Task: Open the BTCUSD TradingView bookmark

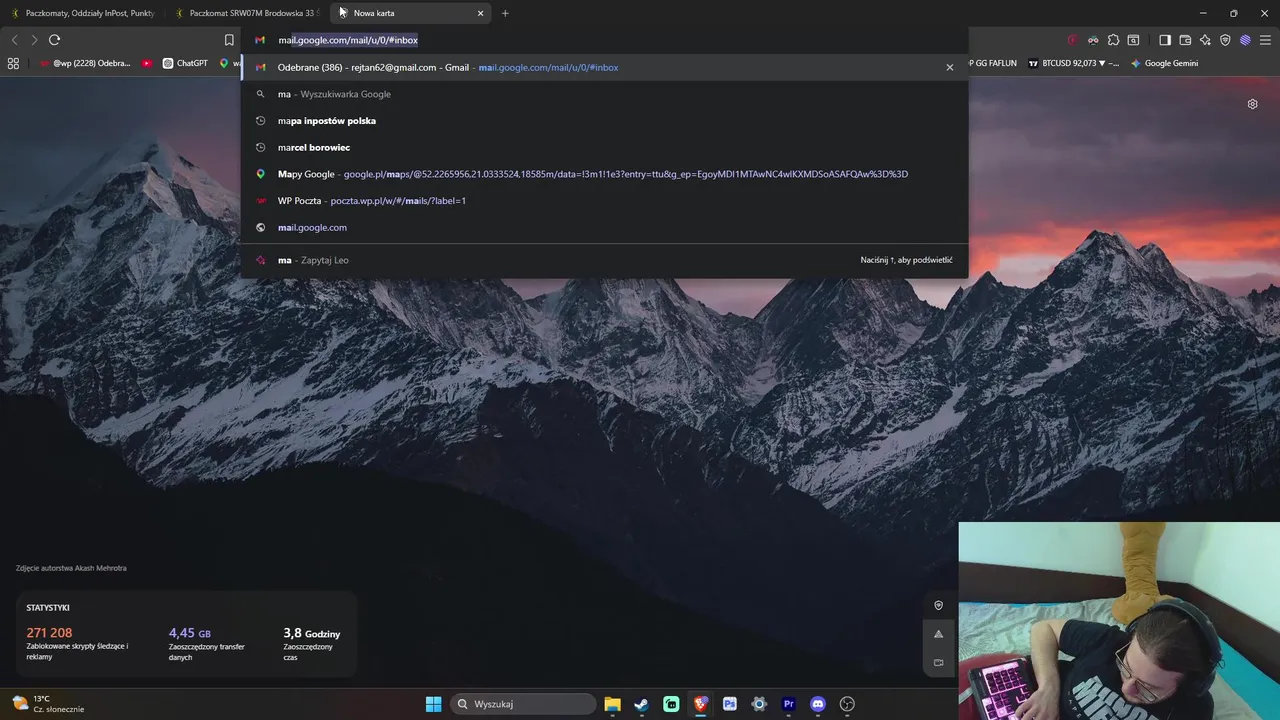Action: click(x=1074, y=63)
